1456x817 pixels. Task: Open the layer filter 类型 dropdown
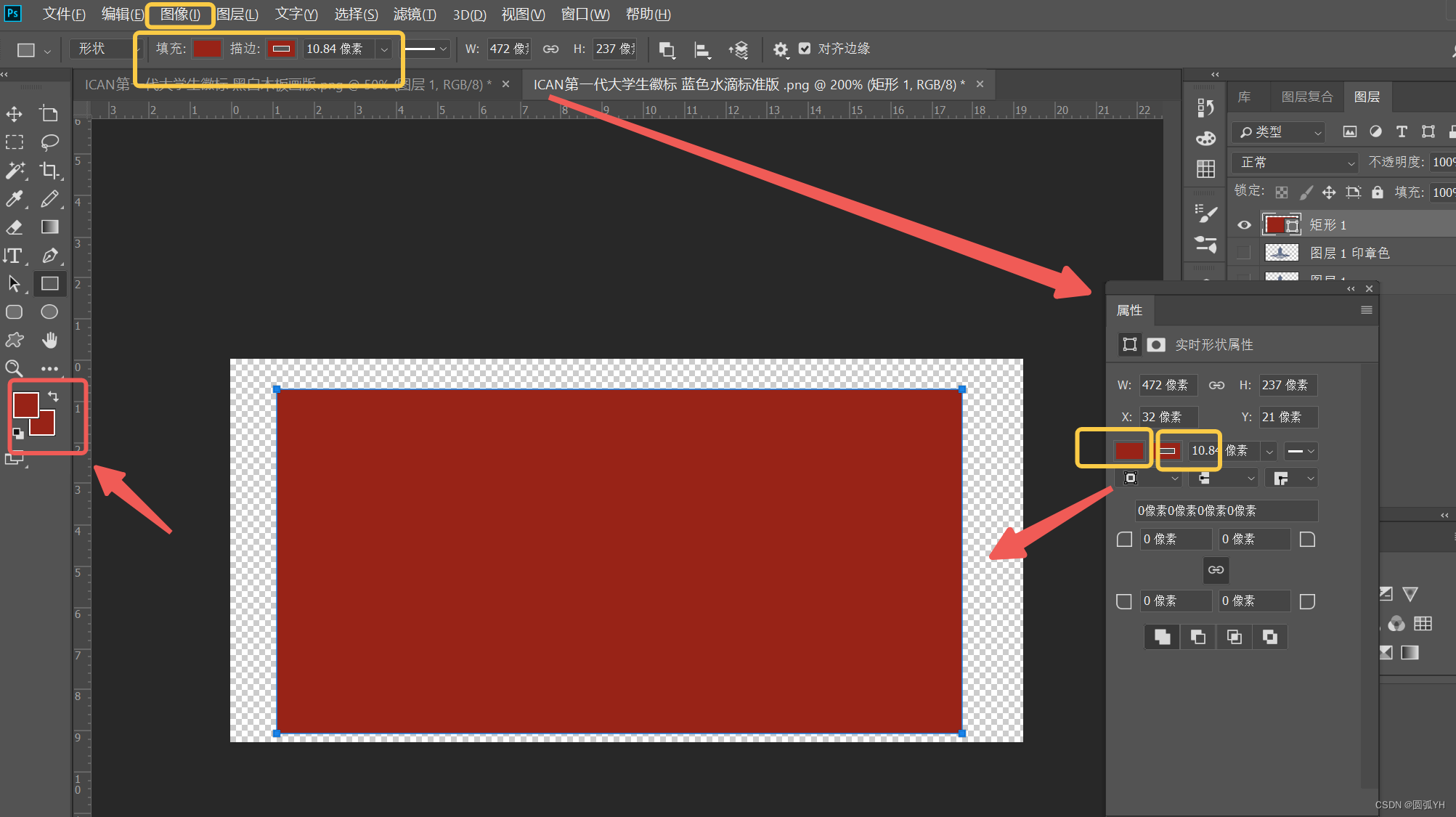click(x=1278, y=132)
